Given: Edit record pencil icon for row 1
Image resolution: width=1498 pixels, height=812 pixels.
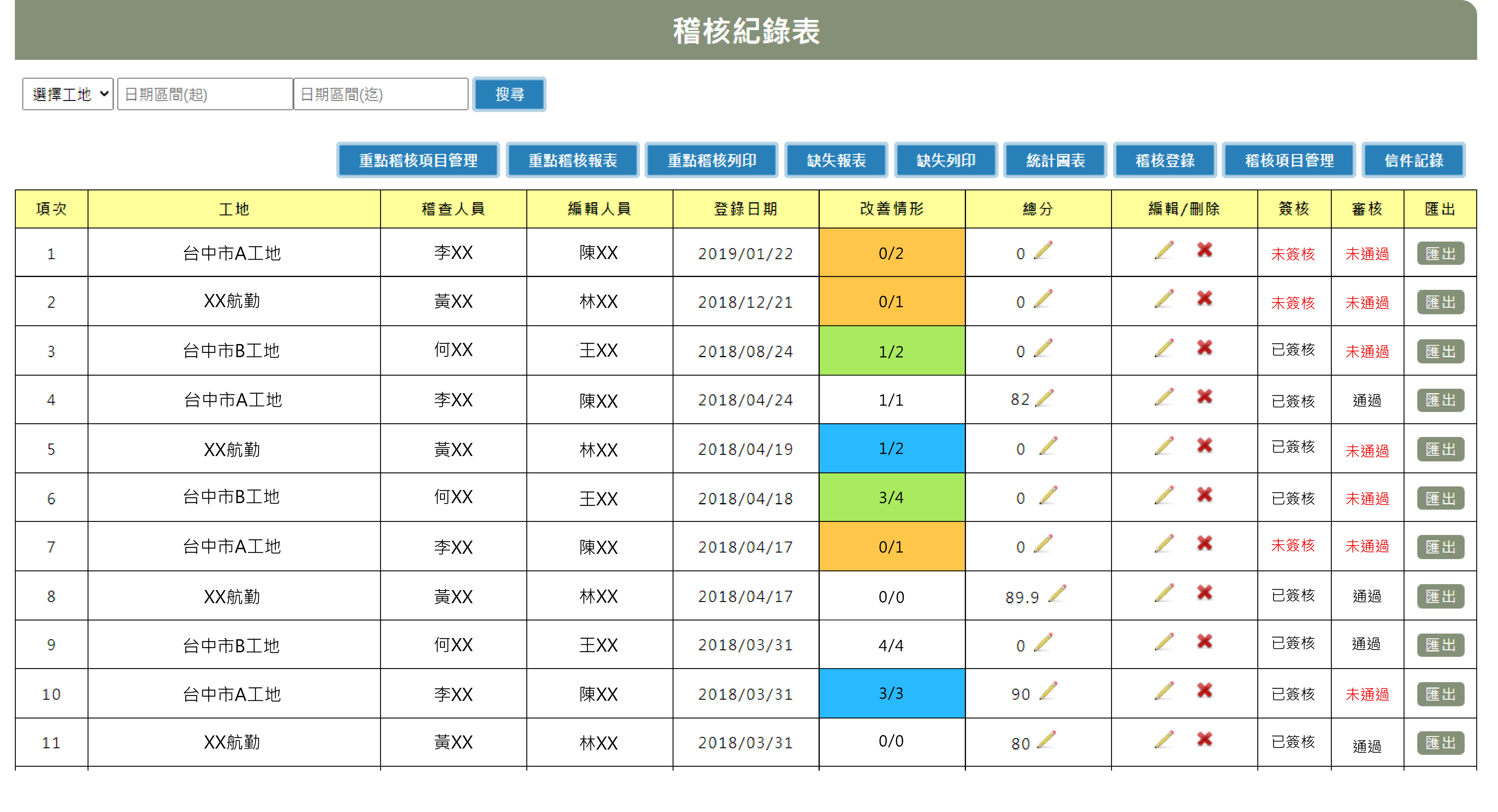Looking at the screenshot, I should click(1164, 250).
